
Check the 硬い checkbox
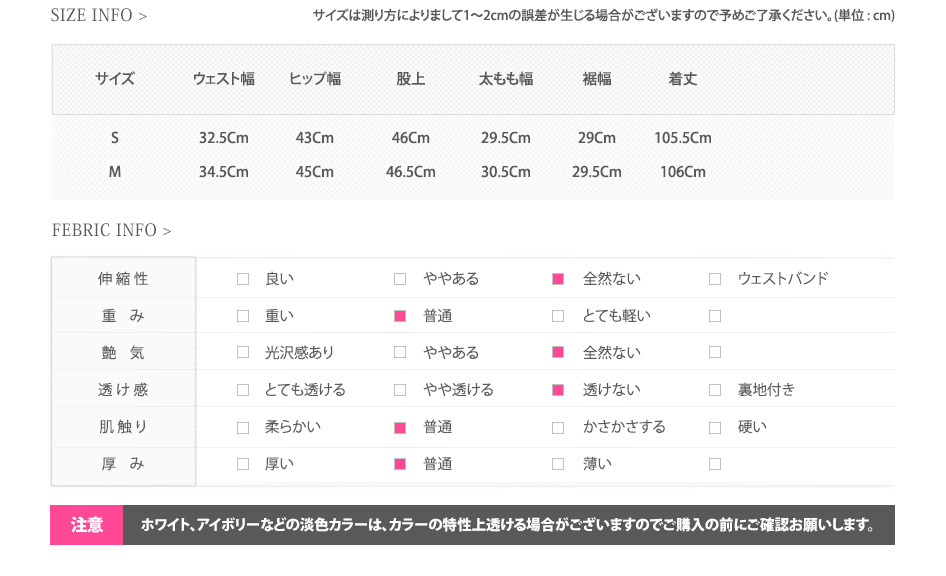click(x=715, y=428)
